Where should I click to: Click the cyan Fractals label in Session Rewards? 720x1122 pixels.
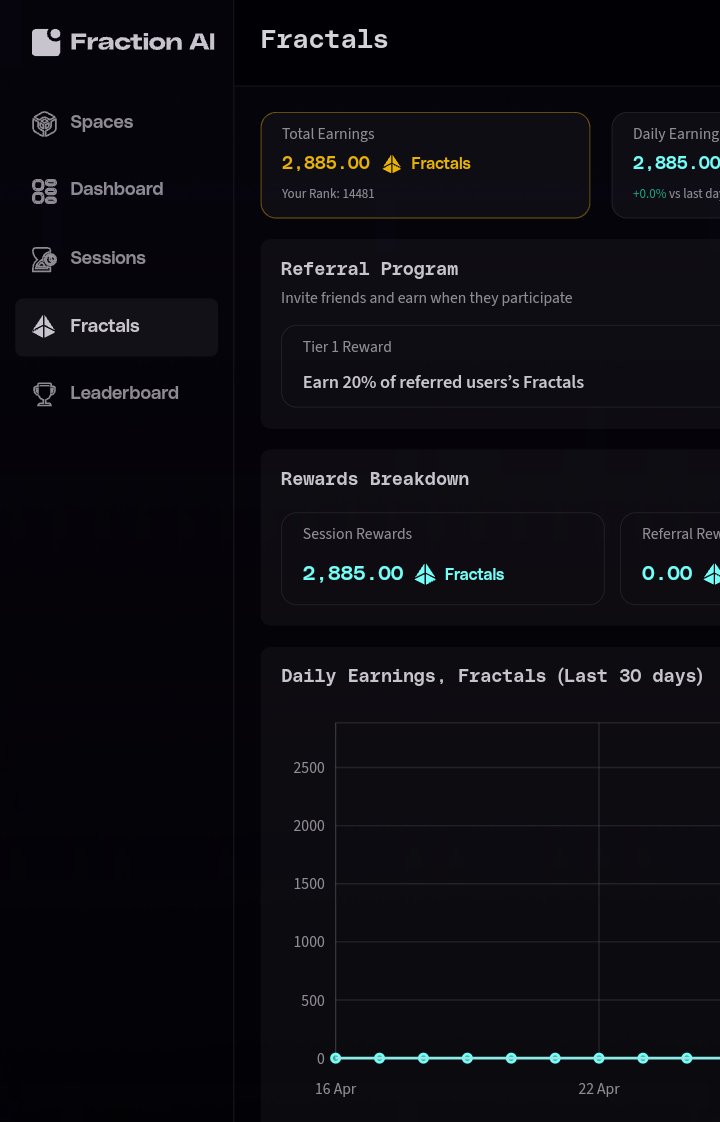[x=475, y=575]
